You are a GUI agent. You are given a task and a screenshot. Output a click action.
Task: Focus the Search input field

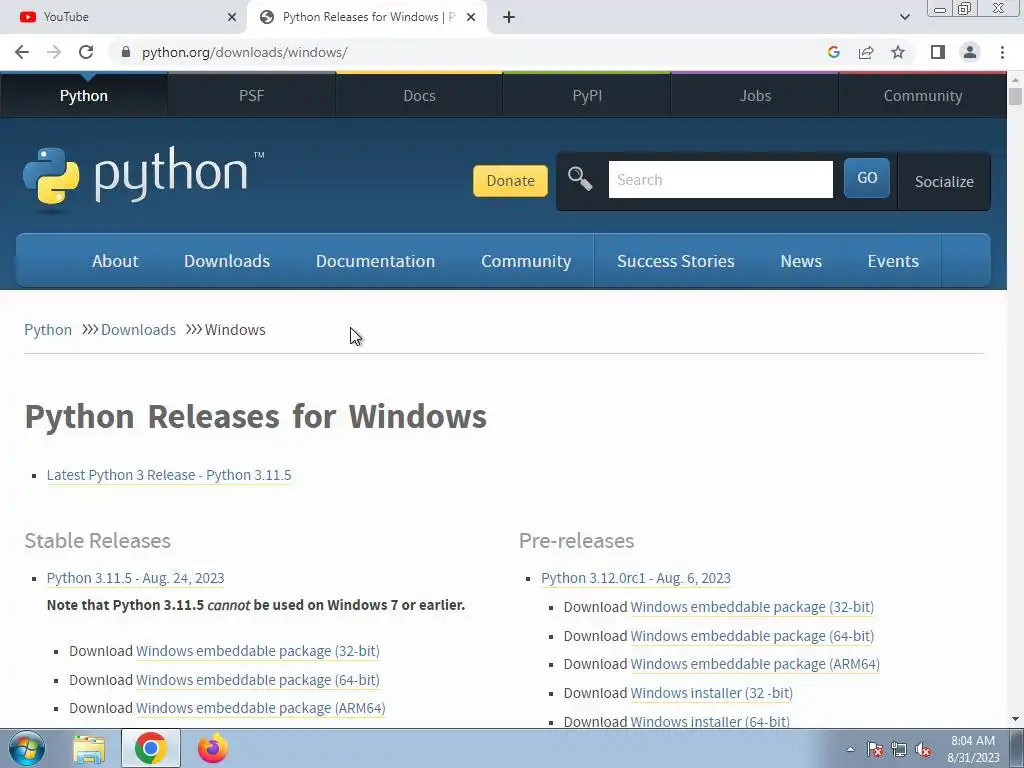720,180
